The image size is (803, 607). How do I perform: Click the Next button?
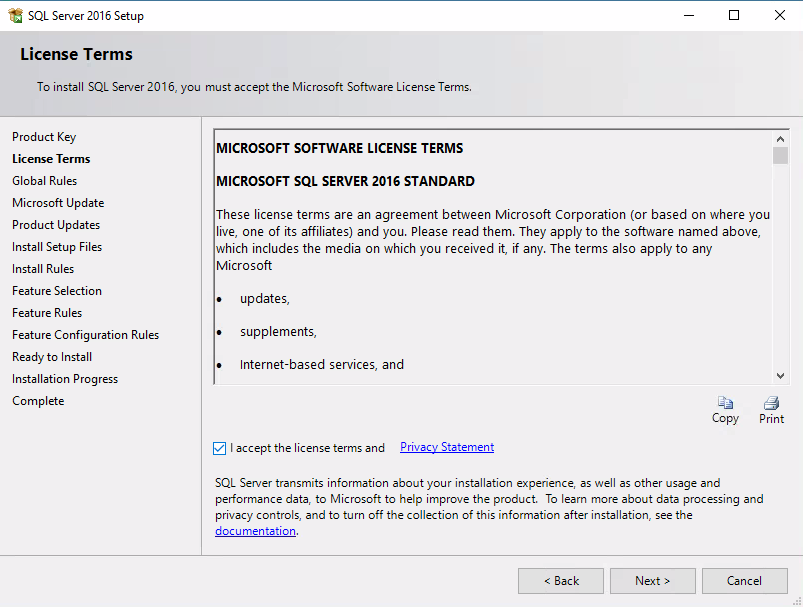(x=652, y=580)
